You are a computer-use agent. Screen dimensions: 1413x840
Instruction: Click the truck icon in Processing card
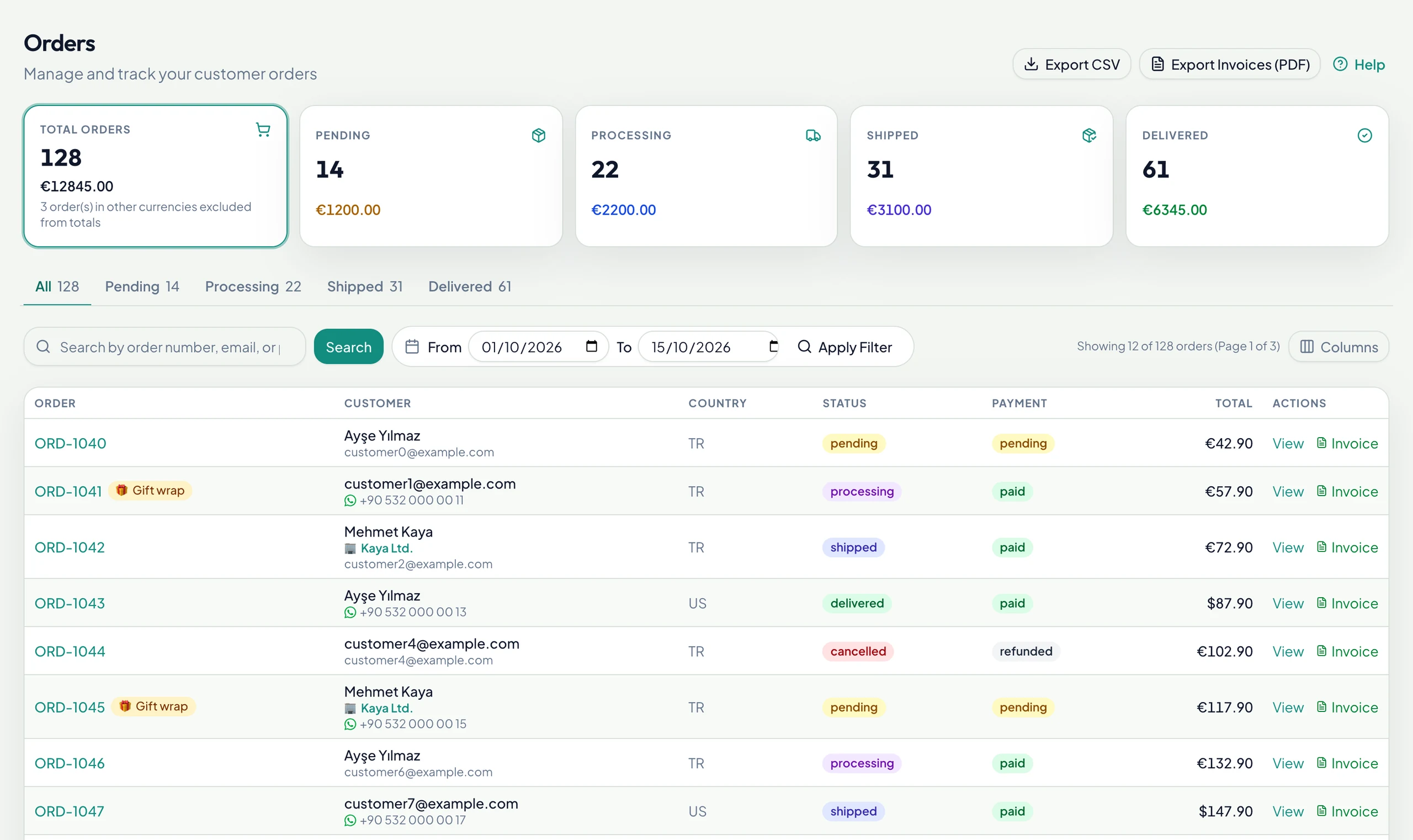point(813,135)
